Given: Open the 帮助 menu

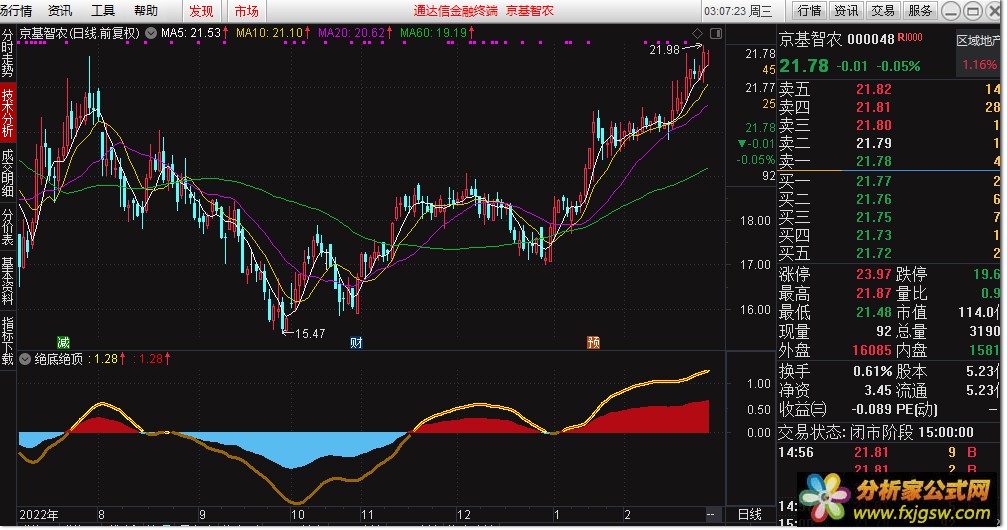Looking at the screenshot, I should tap(146, 11).
